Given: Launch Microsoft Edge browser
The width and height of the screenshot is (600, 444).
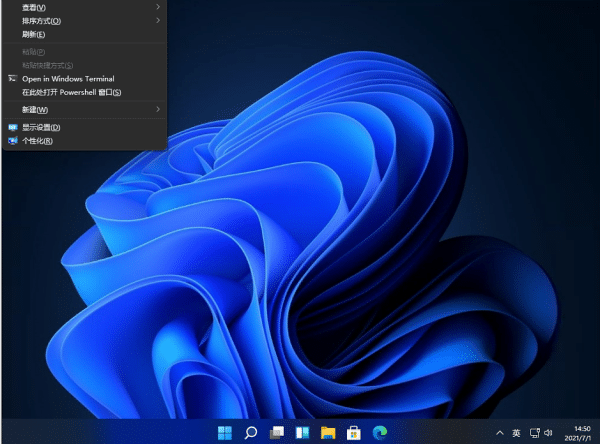Looking at the screenshot, I should 378,432.
